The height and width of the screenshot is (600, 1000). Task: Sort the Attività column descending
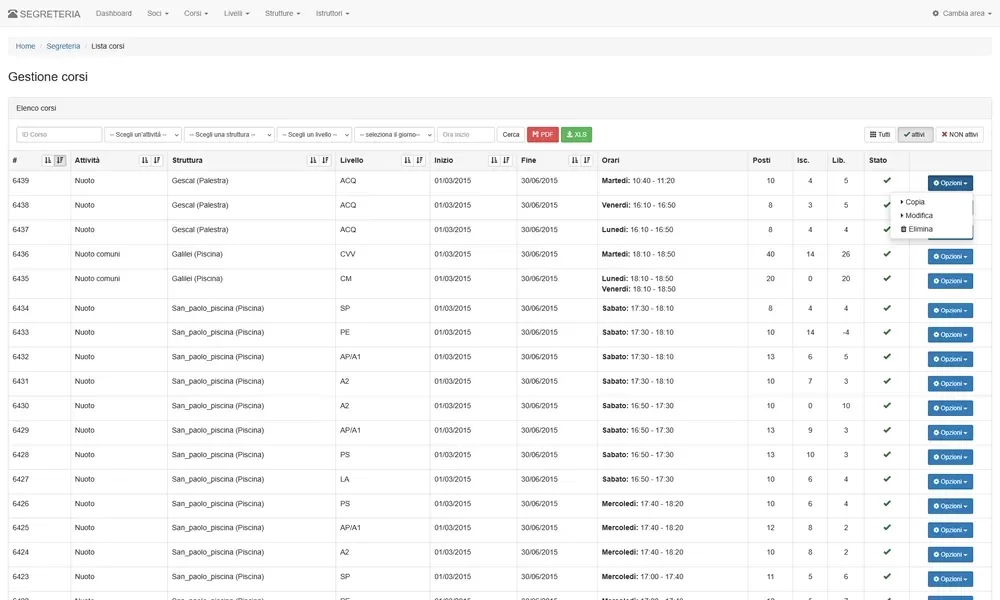tap(157, 161)
